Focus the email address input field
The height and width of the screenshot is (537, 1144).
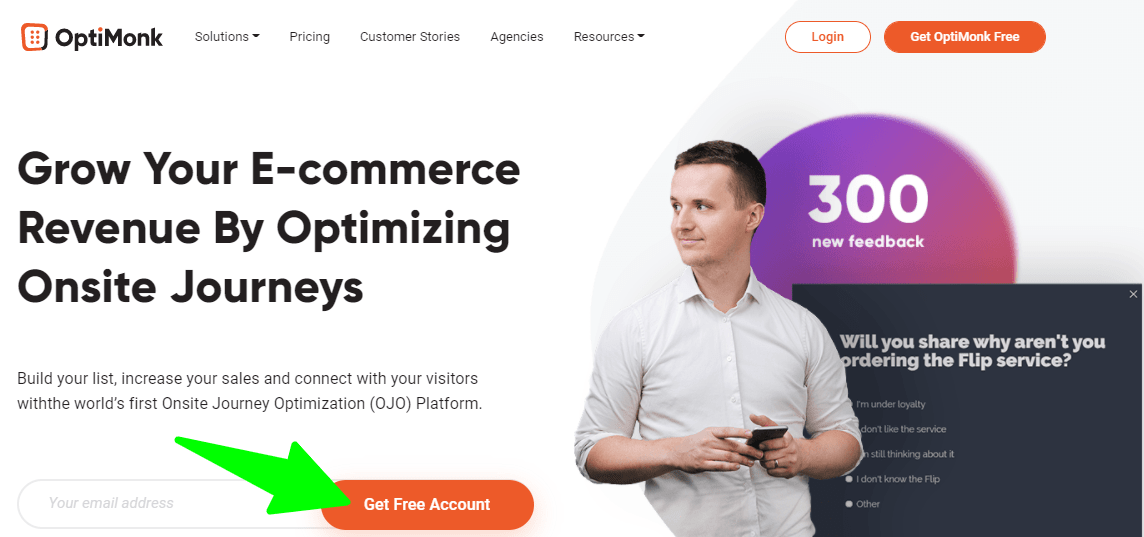pyautogui.click(x=171, y=503)
